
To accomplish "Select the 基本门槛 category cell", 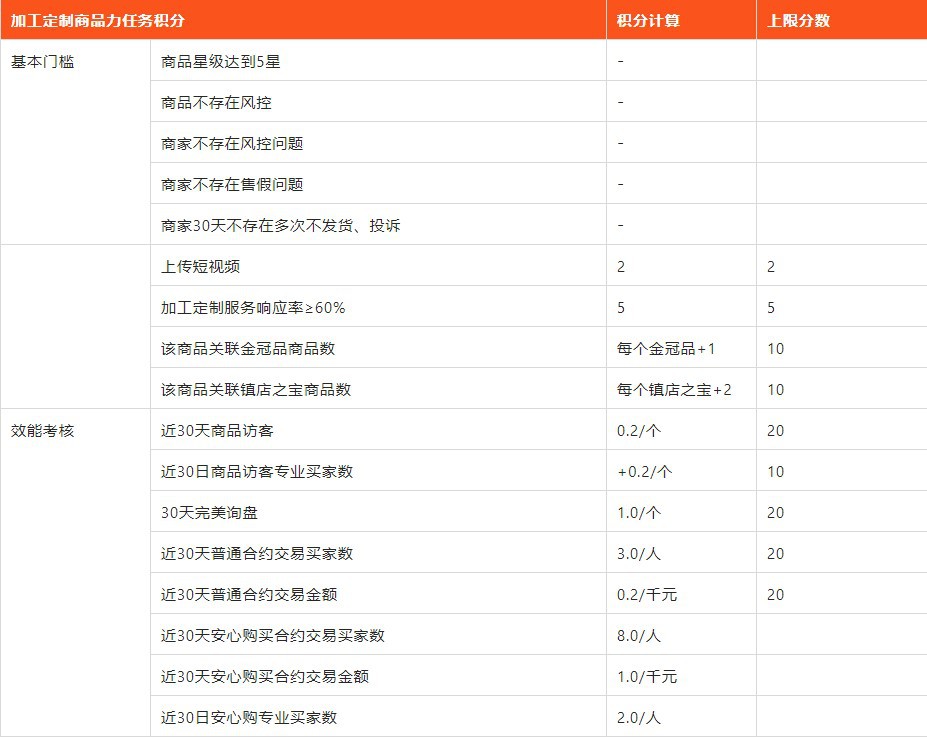I will point(35,60).
